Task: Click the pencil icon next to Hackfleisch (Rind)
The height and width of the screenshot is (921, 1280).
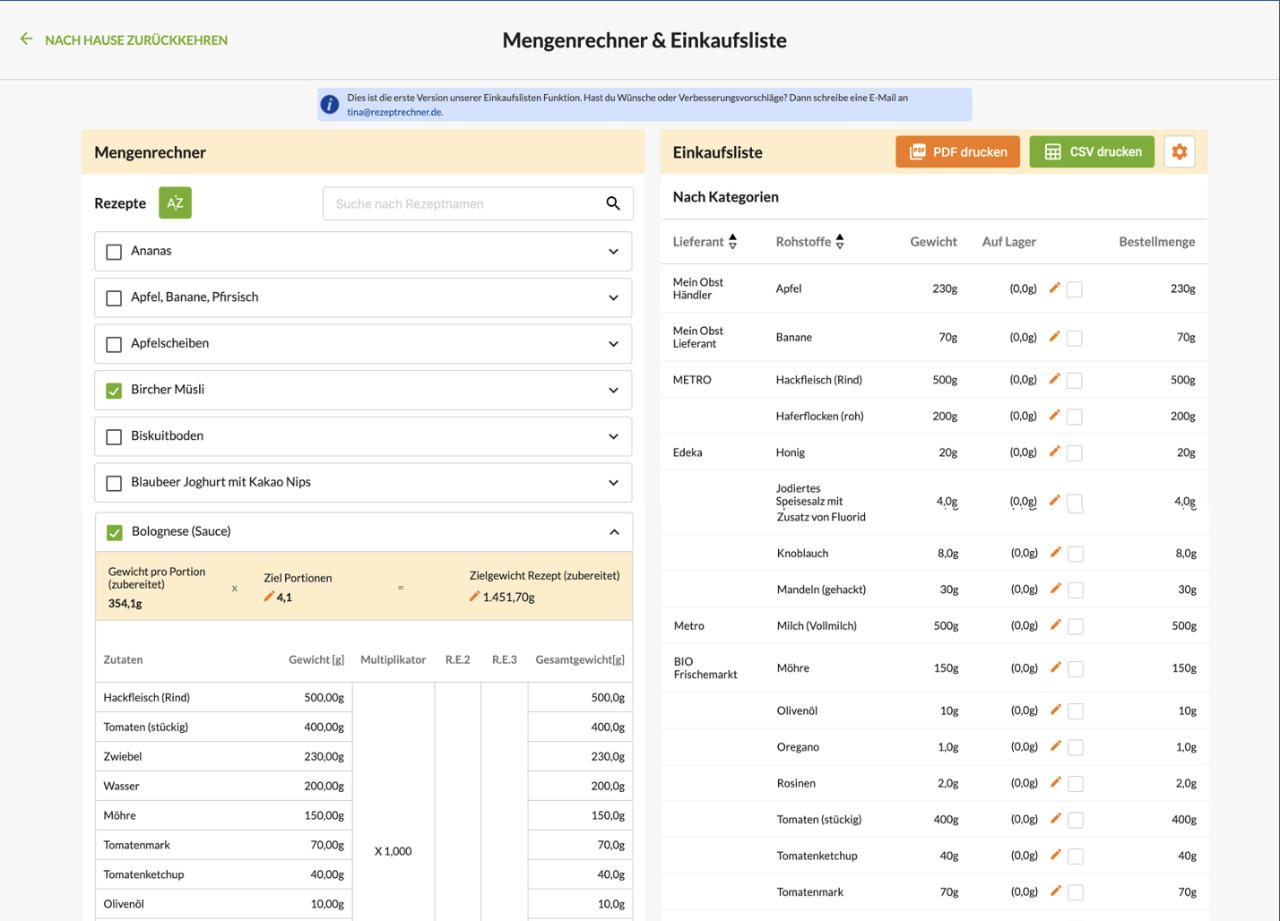Action: pyautogui.click(x=1054, y=379)
